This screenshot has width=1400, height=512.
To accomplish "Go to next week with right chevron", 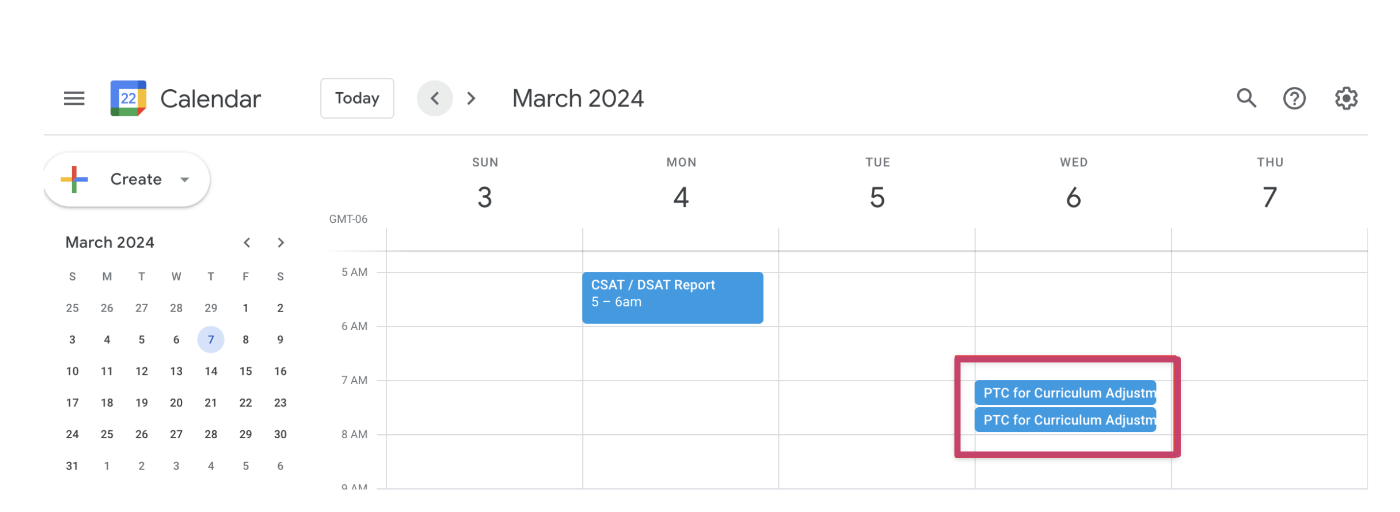I will point(471,98).
